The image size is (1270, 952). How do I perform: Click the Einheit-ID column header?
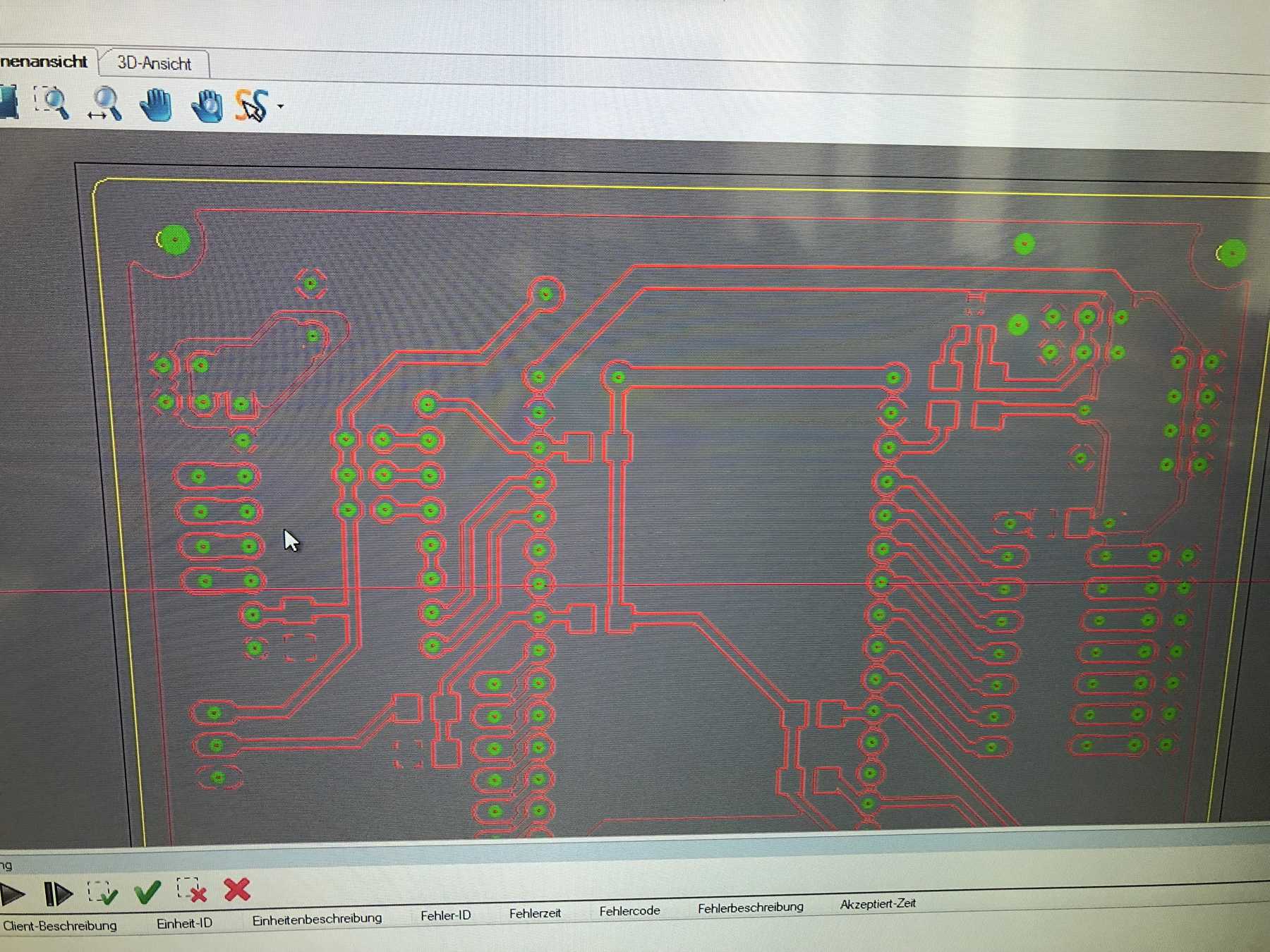coord(184,923)
